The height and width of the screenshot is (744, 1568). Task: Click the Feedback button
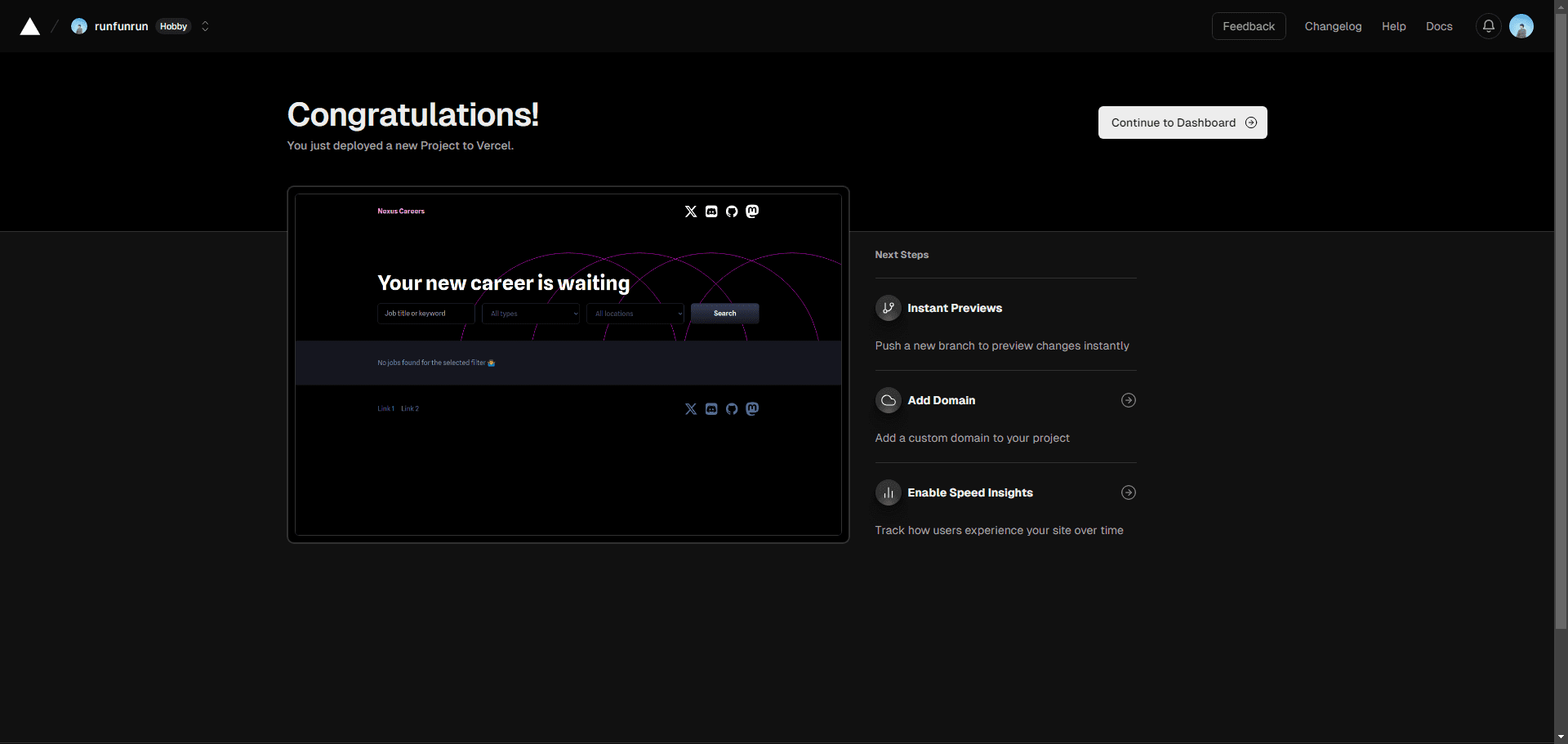pyautogui.click(x=1249, y=26)
